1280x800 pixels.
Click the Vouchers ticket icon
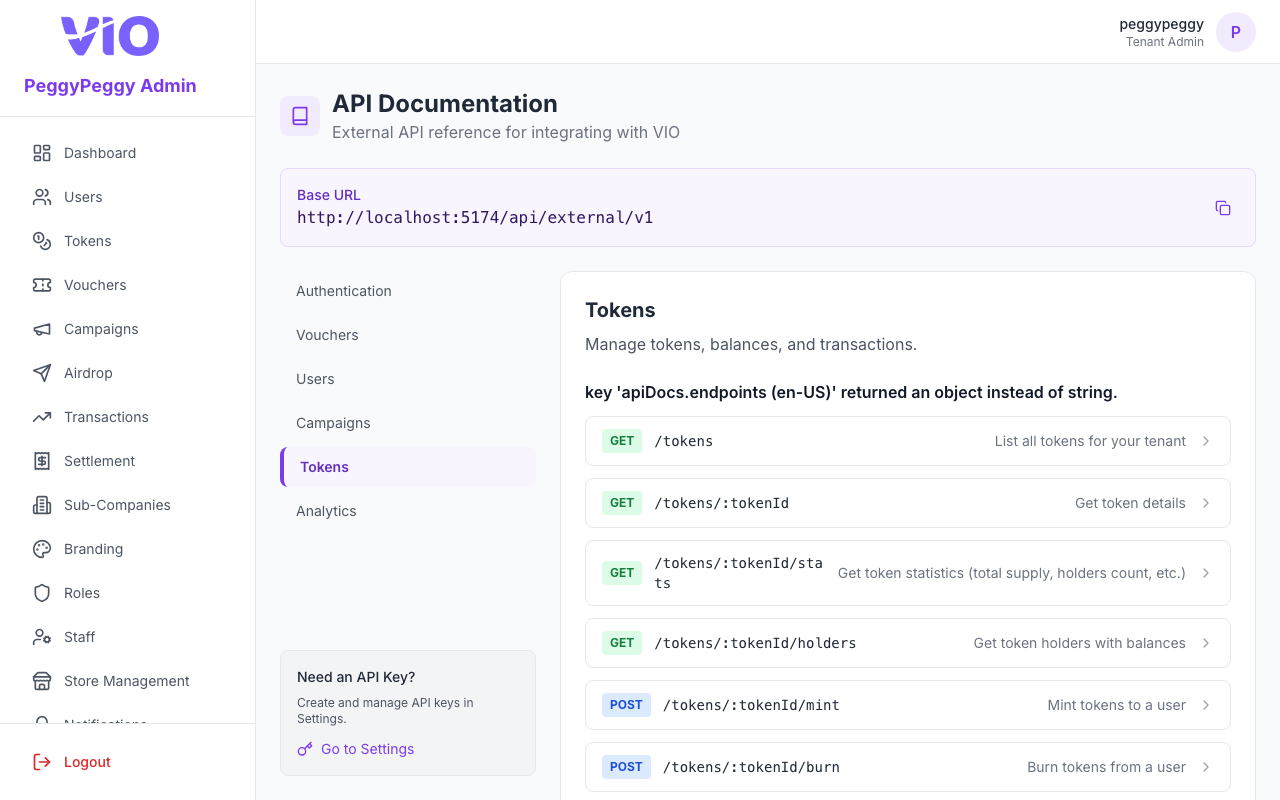pyautogui.click(x=42, y=285)
